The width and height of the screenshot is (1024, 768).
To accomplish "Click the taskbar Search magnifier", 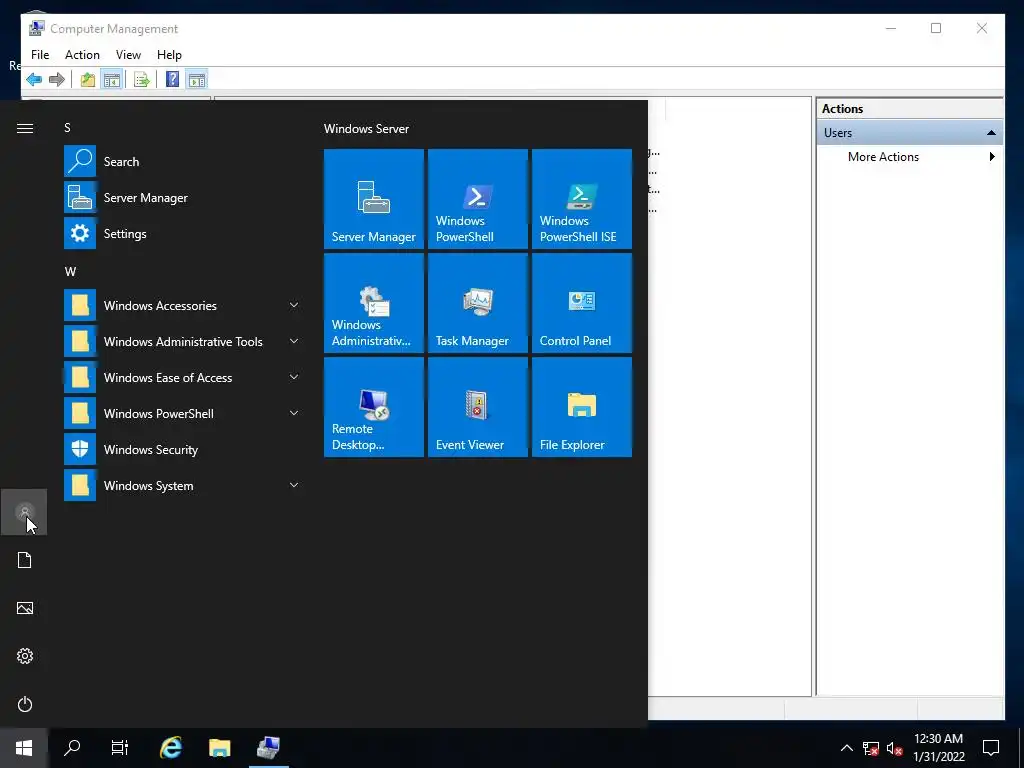I will (x=72, y=748).
